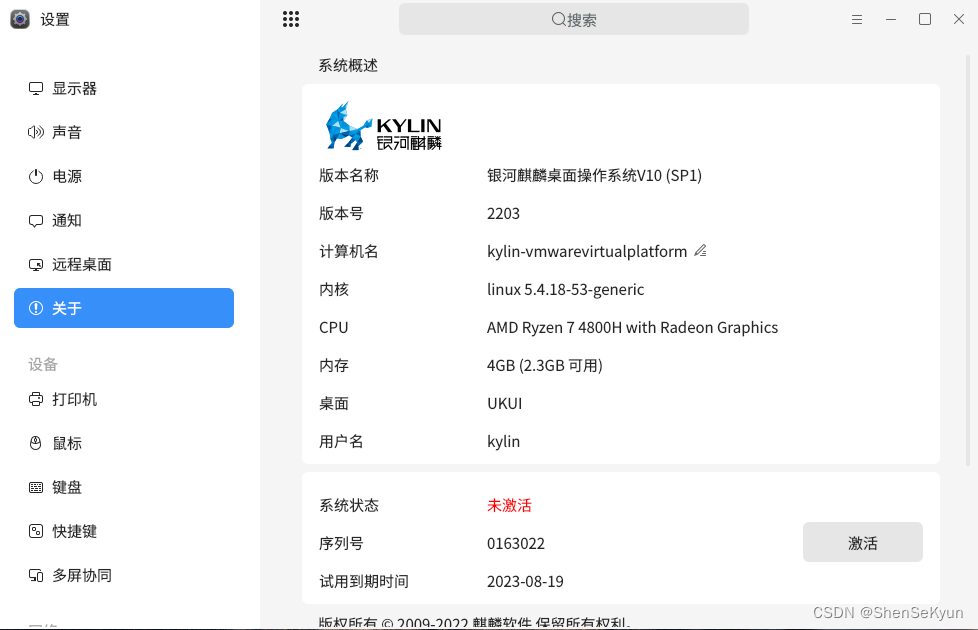Click the keyboard icon beside 键盘
The width and height of the screenshot is (978, 630).
(36, 487)
